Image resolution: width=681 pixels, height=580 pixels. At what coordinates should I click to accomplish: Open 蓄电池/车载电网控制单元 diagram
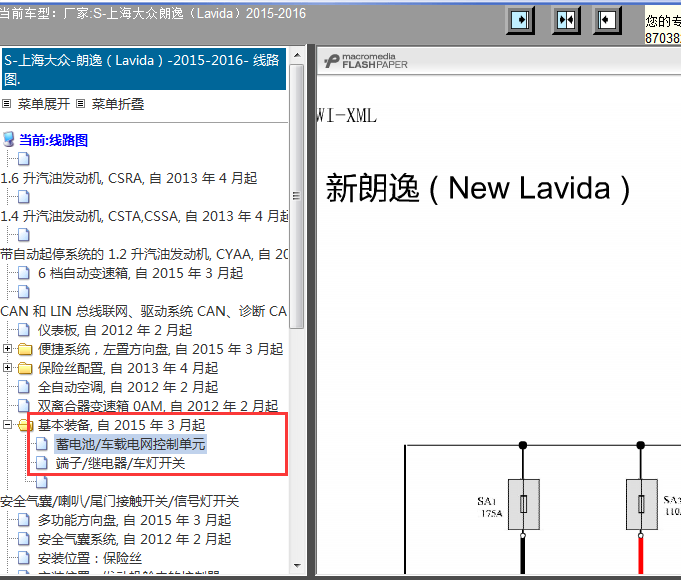130,444
